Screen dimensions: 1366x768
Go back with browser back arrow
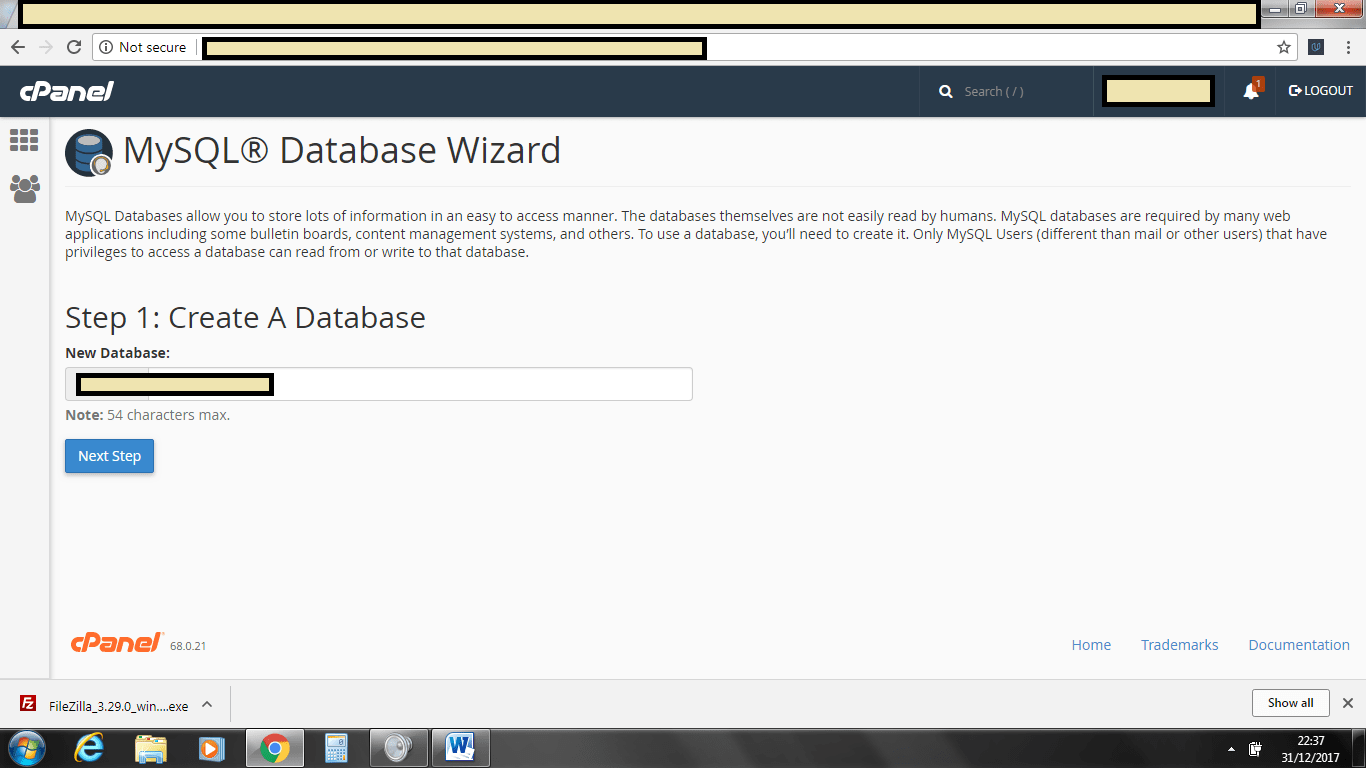click(x=18, y=47)
